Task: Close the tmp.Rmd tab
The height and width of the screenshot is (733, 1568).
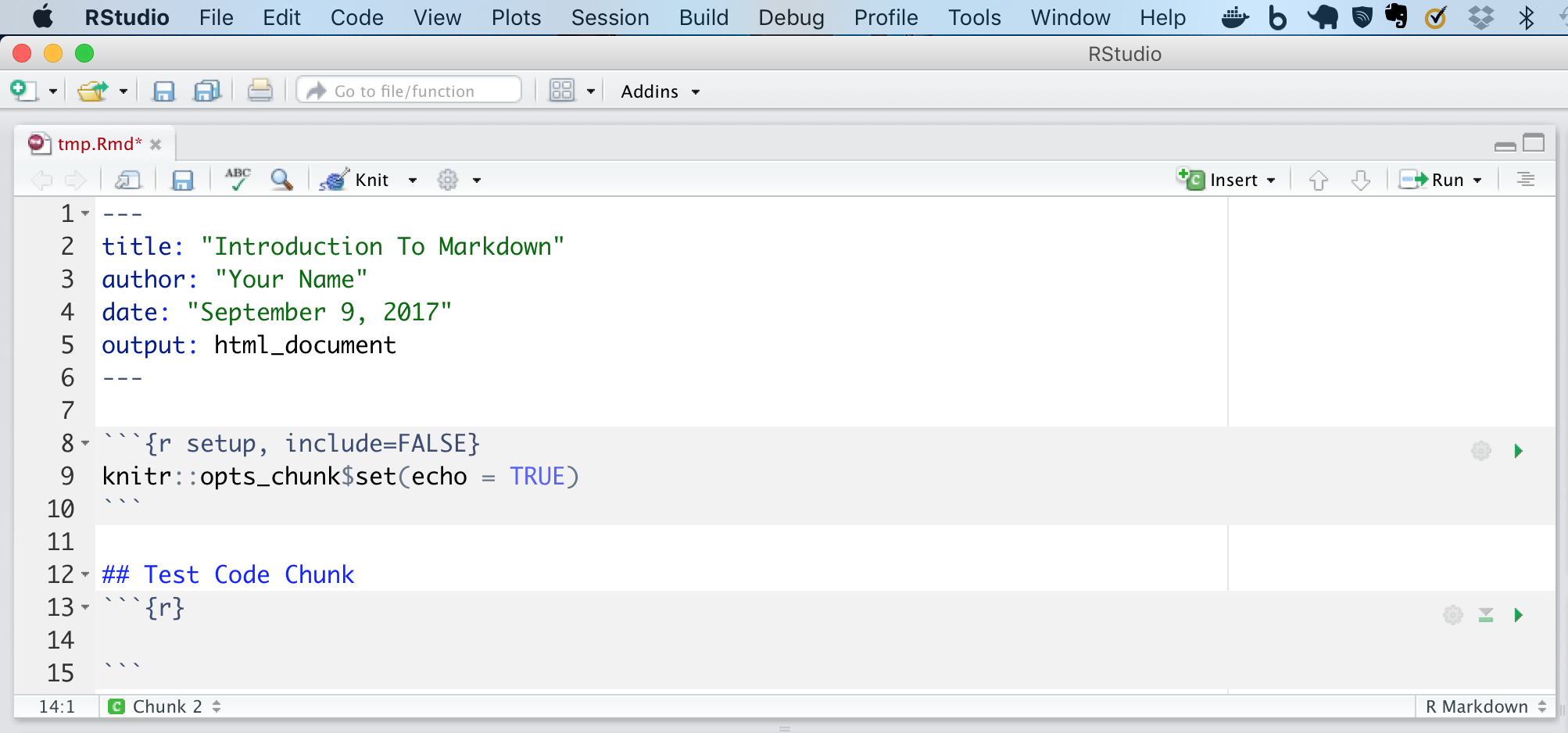Action: tap(156, 145)
